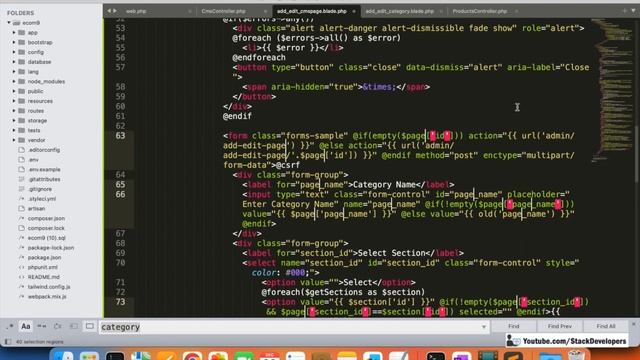Switch to the CmsController.php tab
Viewport: 640px width, 360px height.
223,11
